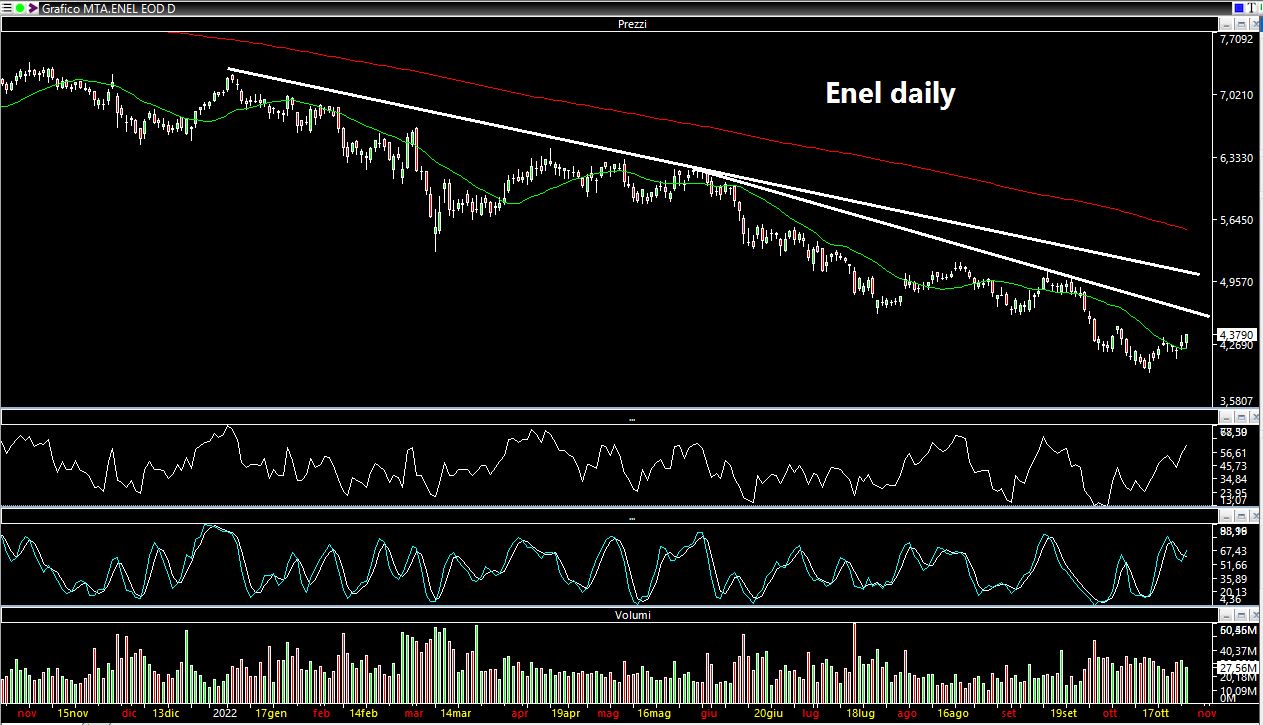Maximize the two-line stochastic indicator panel
Viewport: 1263px width, 725px height.
point(1240,516)
